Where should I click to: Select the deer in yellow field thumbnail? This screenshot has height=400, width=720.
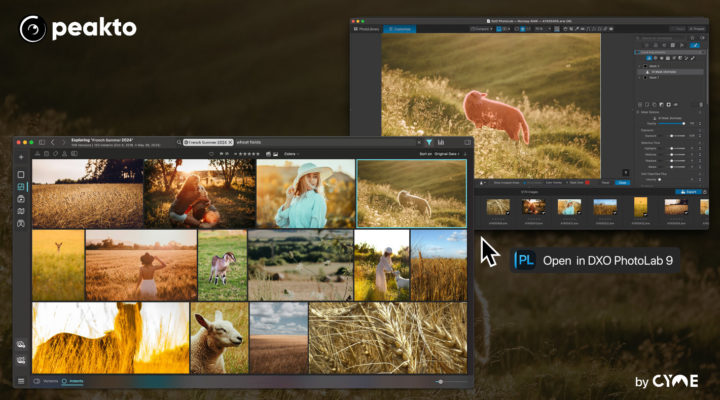point(58,265)
